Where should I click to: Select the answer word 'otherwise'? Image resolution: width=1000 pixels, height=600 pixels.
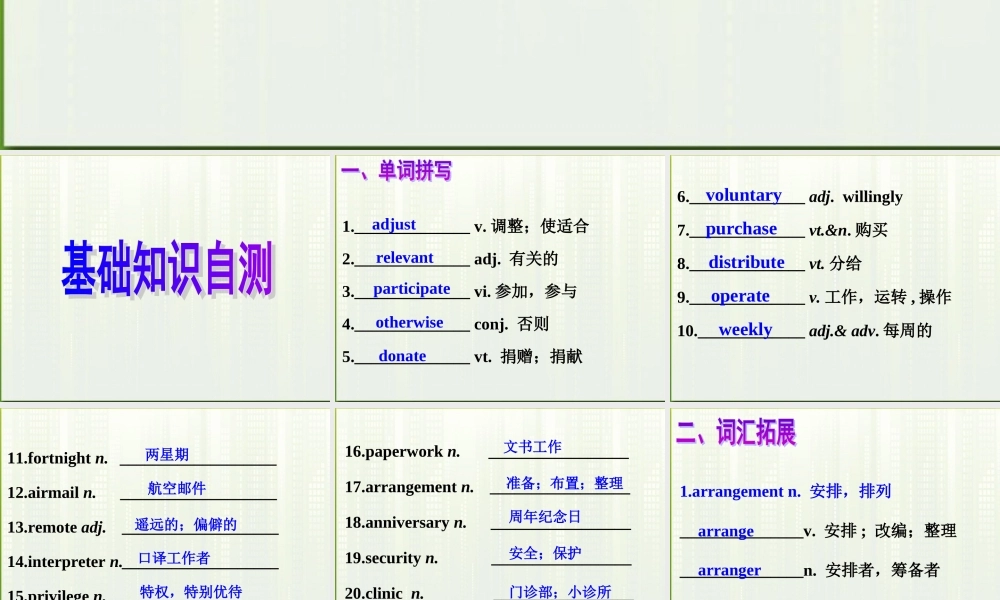coord(409,323)
